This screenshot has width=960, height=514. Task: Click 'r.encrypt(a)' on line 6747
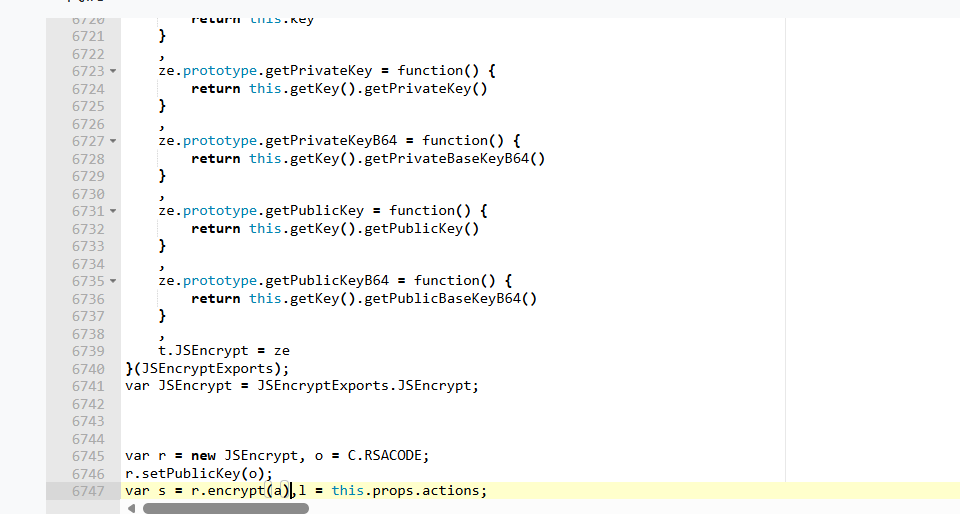pyautogui.click(x=240, y=491)
